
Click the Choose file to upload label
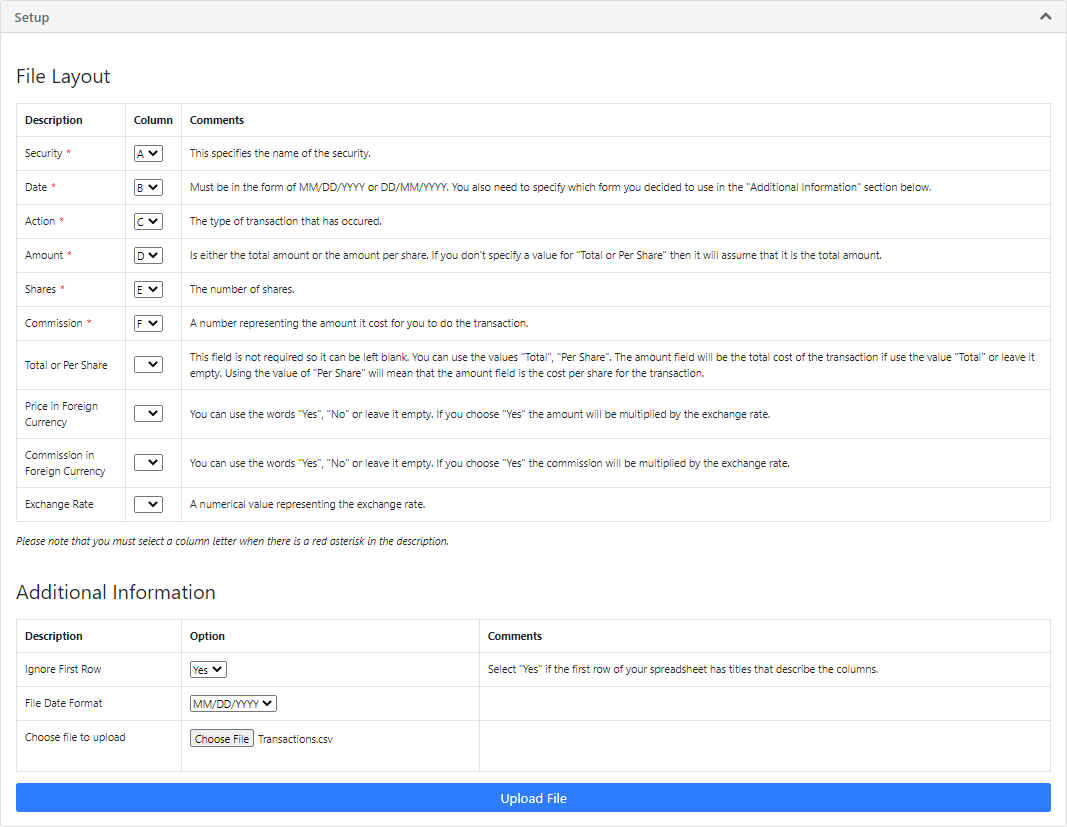(76, 737)
